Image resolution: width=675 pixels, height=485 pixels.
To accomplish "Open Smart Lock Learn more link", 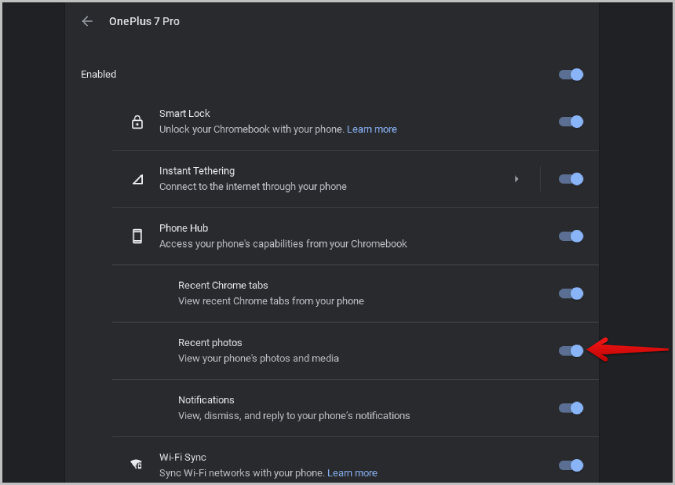I will [372, 130].
